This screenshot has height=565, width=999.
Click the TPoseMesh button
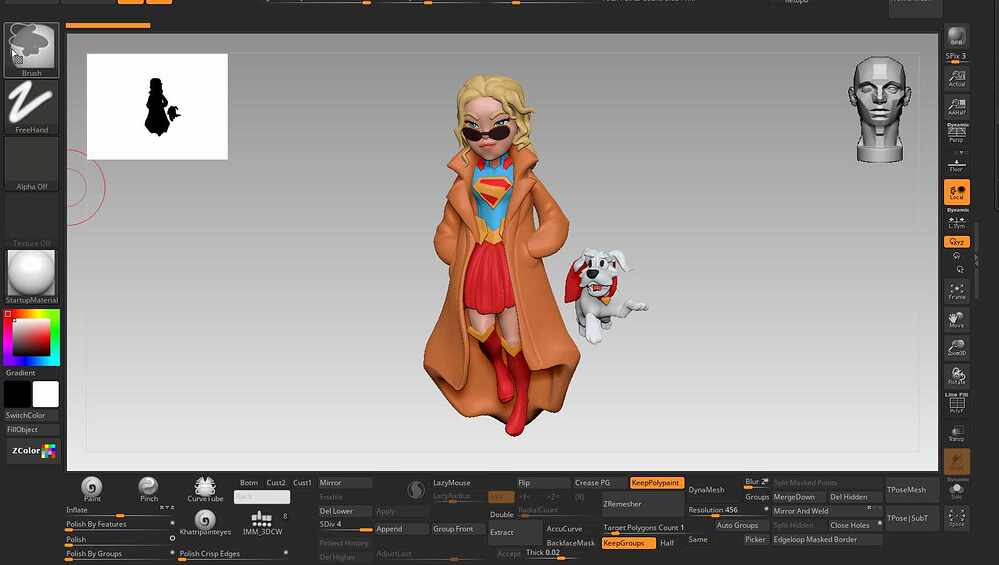912,490
